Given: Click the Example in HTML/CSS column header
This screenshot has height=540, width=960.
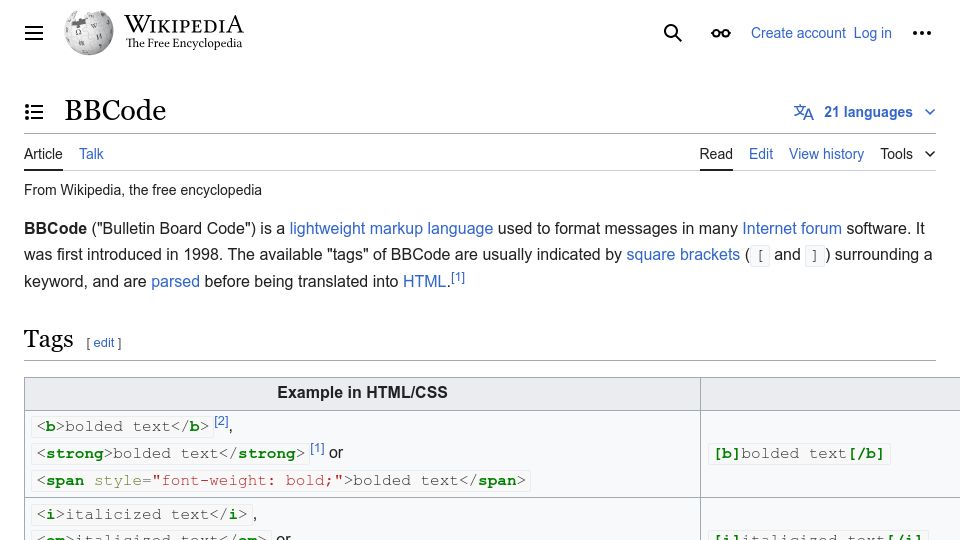Looking at the screenshot, I should 362,392.
